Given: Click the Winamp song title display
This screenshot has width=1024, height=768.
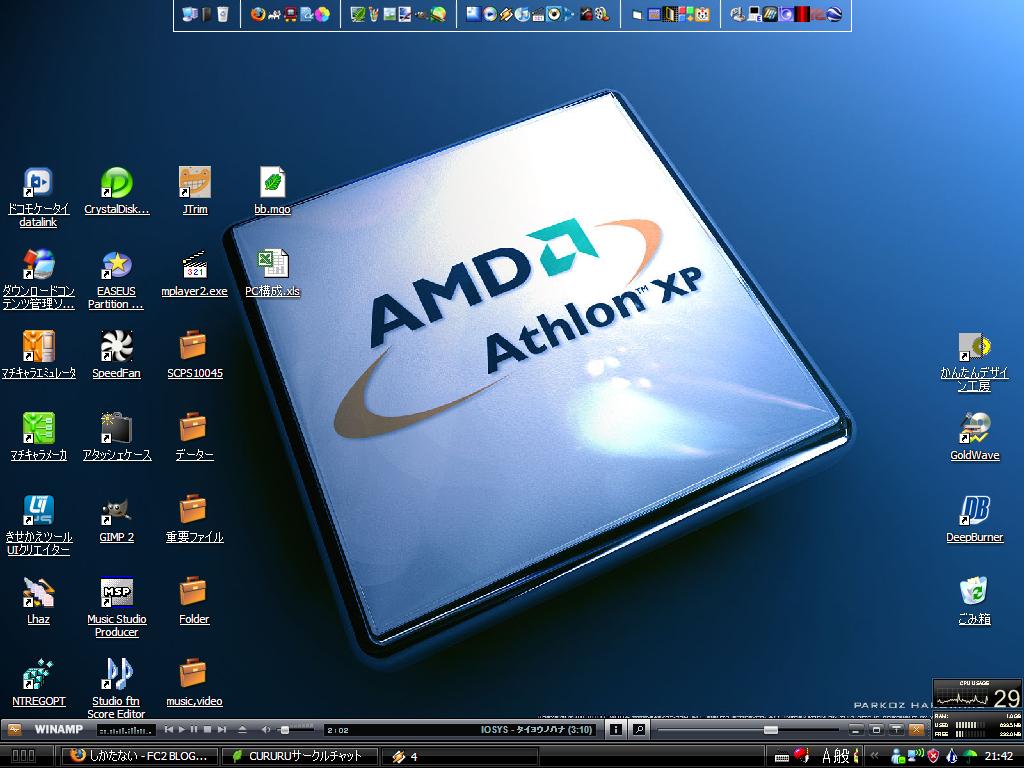Looking at the screenshot, I should (536, 729).
